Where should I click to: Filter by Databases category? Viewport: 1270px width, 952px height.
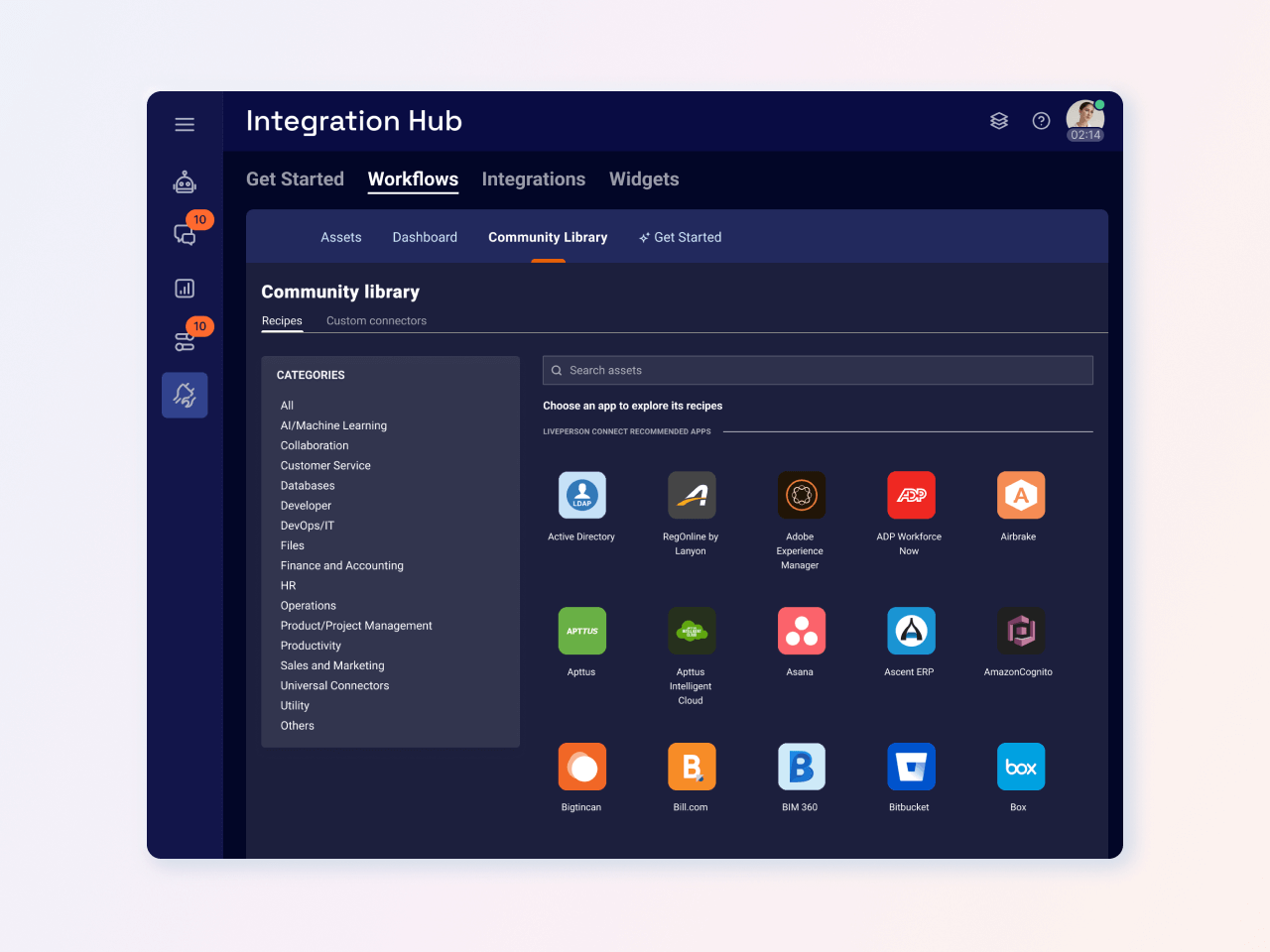308,486
